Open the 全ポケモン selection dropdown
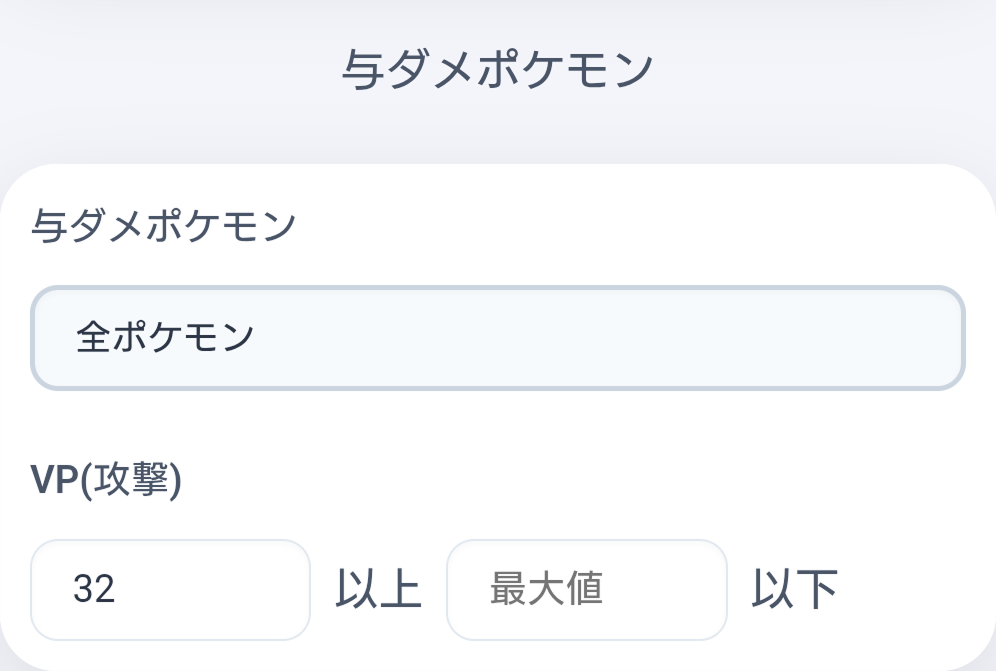 tap(497, 337)
